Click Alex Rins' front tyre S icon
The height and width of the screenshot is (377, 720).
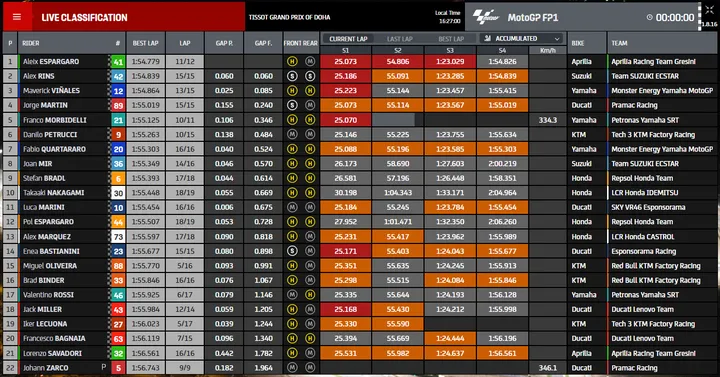coord(292,76)
